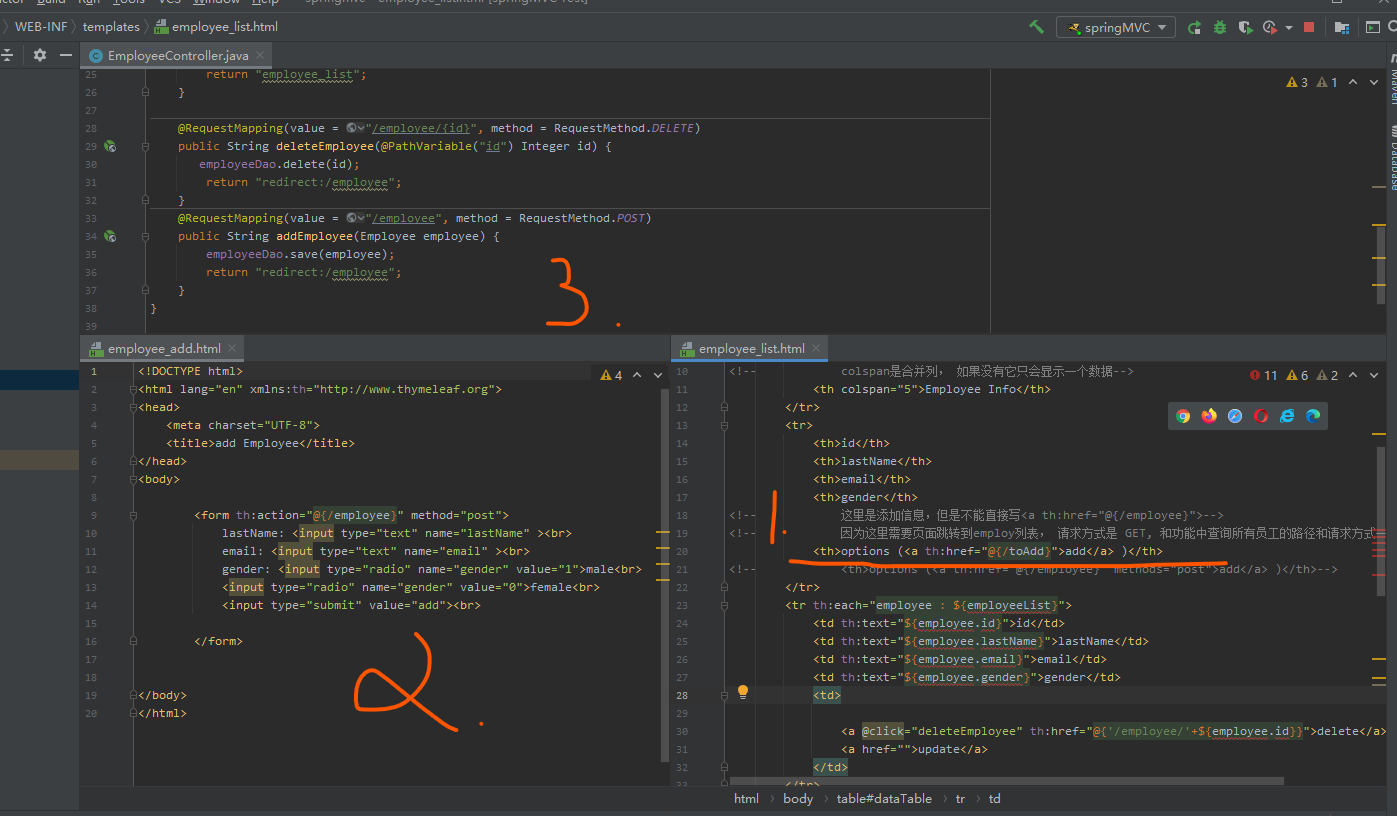Click the 3 warnings indicator in EmployeeController editor
This screenshot has width=1397, height=816.
[1297, 82]
